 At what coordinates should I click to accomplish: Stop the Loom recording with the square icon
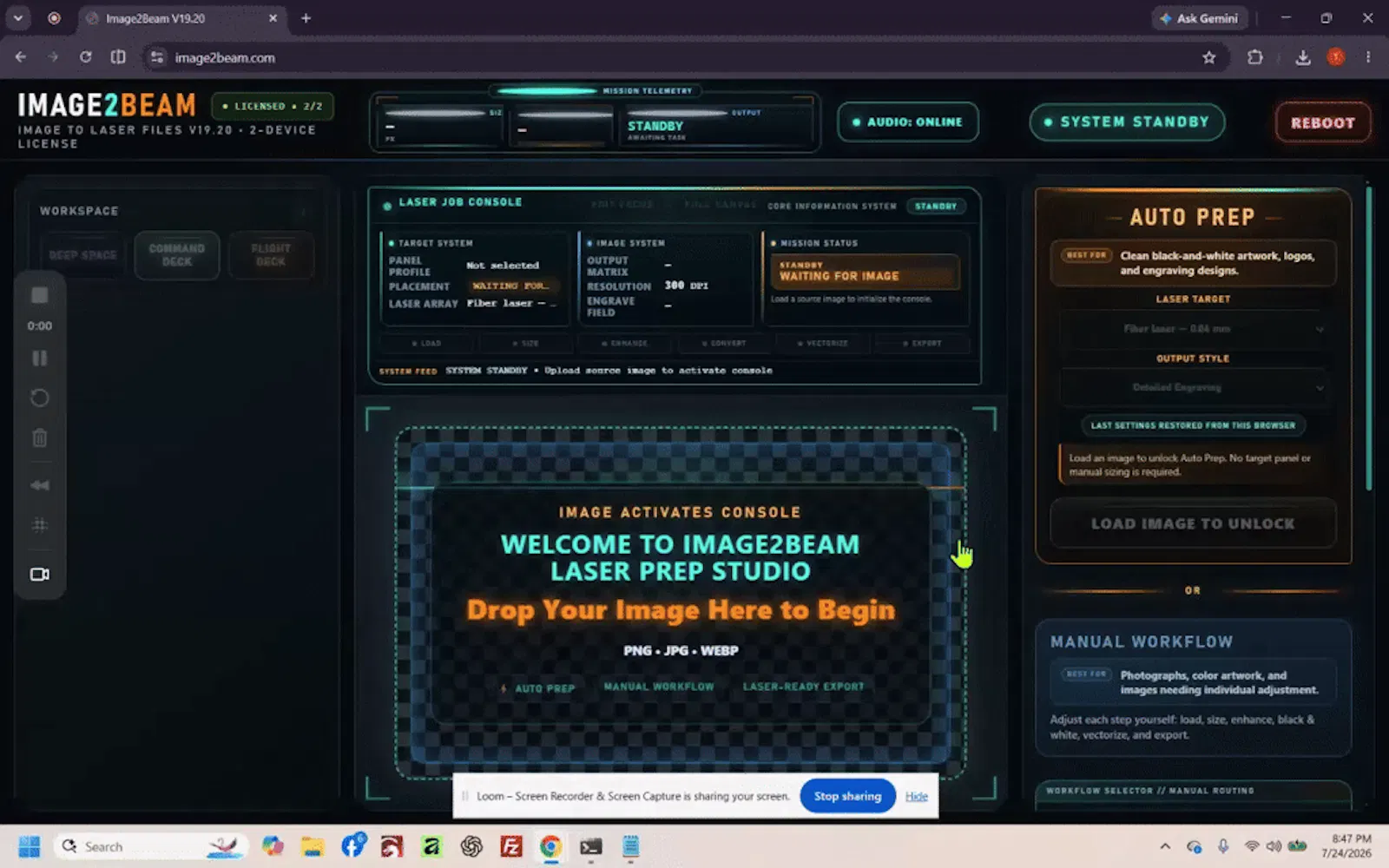click(39, 295)
